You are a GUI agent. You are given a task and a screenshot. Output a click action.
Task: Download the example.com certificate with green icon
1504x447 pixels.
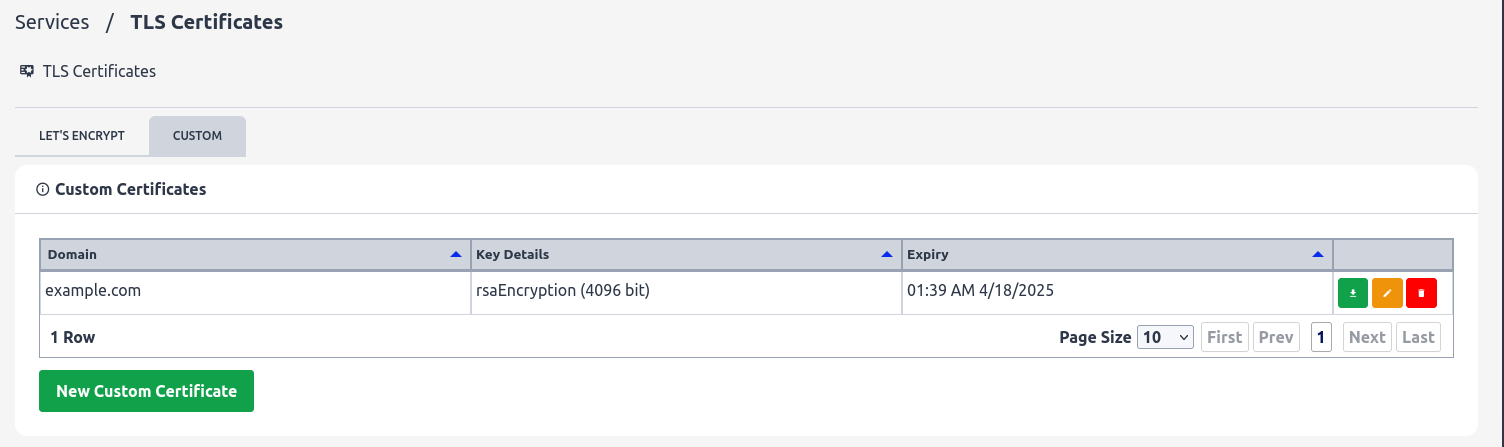point(1353,293)
